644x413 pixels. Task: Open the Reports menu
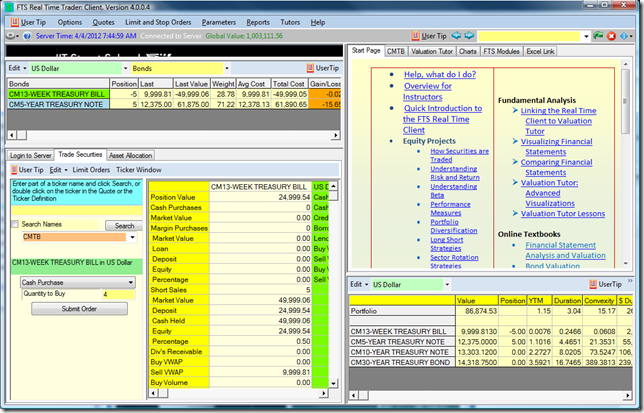(x=258, y=22)
